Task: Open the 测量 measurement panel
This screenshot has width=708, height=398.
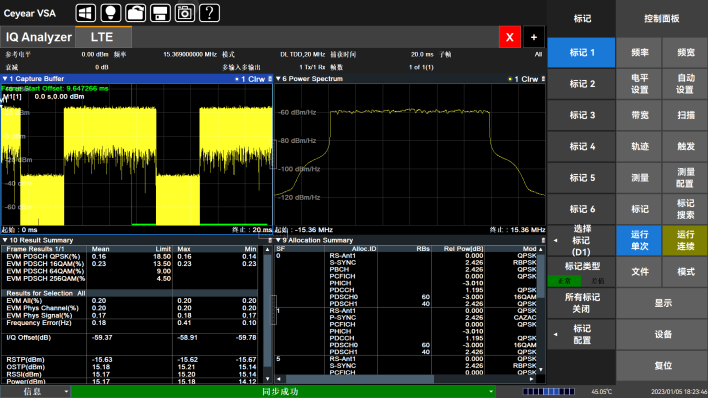Action: point(639,178)
